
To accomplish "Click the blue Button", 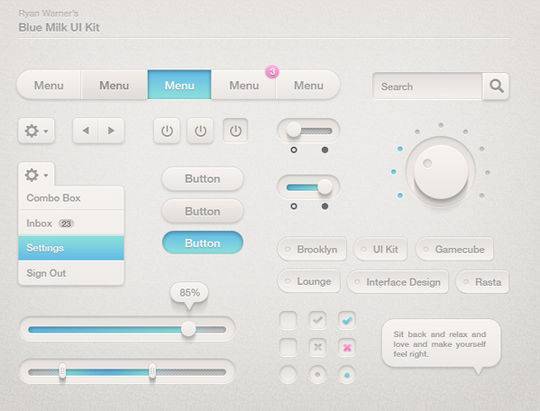I will [x=202, y=243].
